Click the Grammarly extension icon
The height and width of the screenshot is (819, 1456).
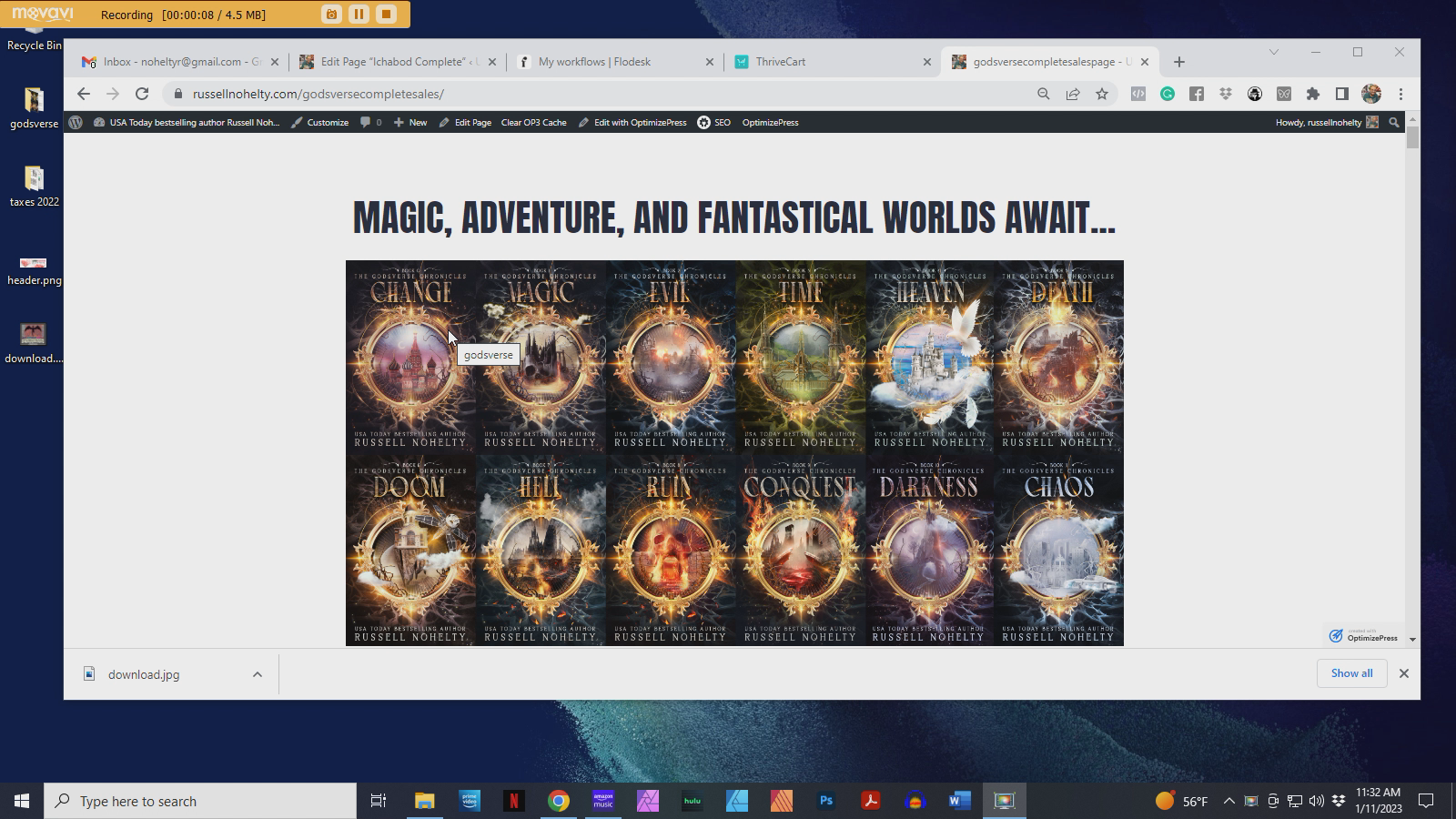point(1168,94)
